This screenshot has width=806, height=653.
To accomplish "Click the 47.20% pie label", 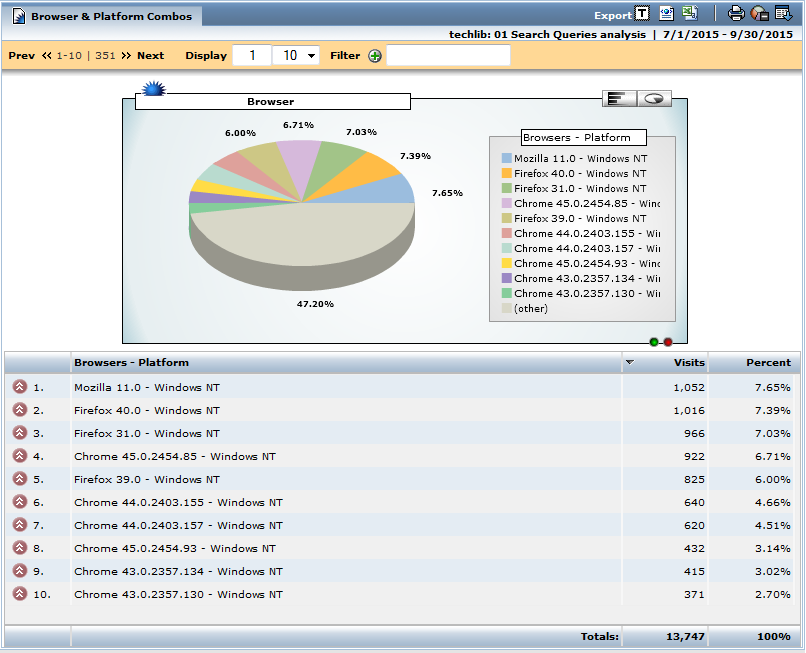I will pyautogui.click(x=315, y=304).
